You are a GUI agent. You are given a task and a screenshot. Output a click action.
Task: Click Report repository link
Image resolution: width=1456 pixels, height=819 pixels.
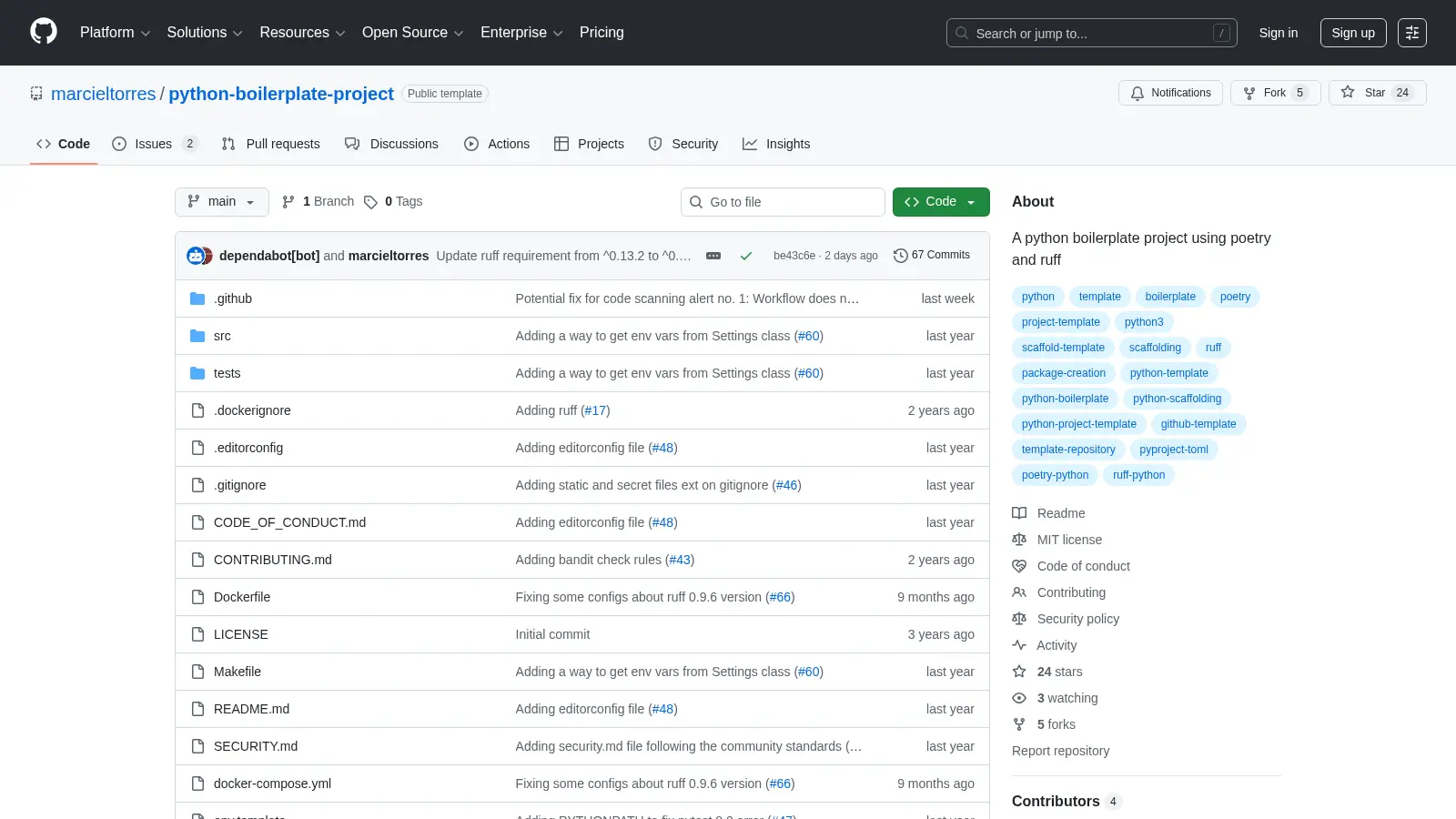click(x=1060, y=751)
